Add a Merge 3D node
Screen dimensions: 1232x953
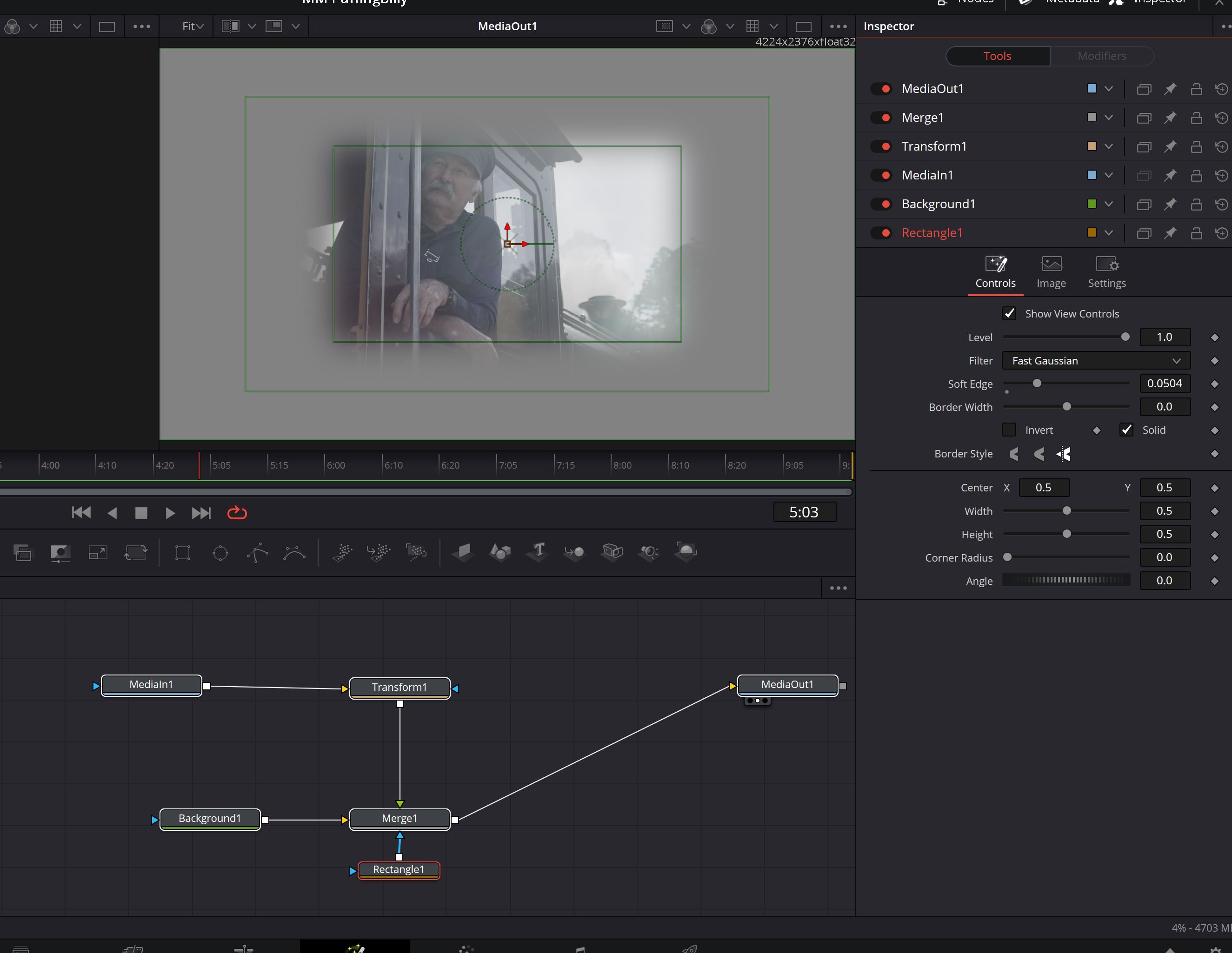click(x=574, y=552)
